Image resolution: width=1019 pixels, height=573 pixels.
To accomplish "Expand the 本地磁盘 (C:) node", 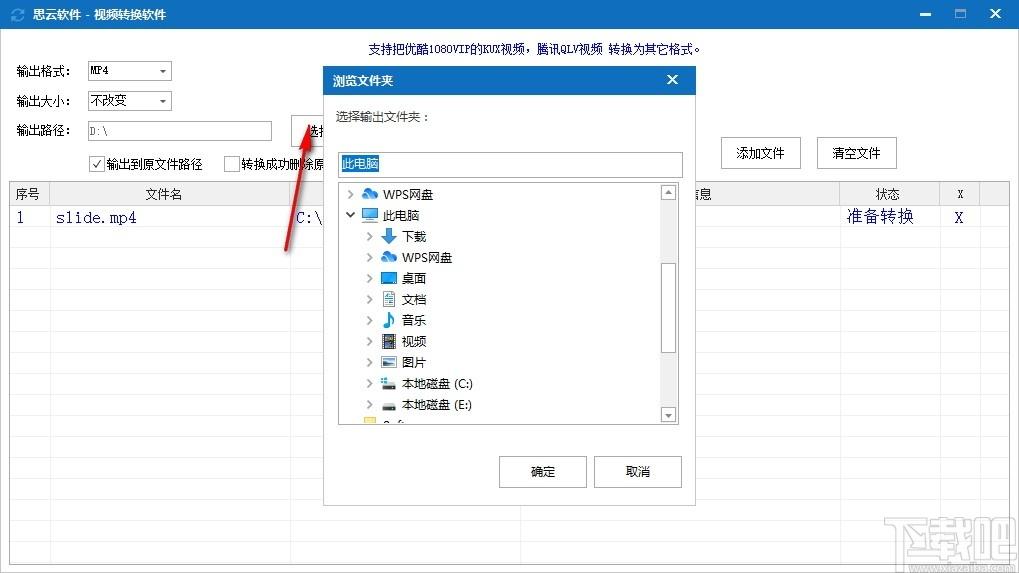I will (369, 383).
